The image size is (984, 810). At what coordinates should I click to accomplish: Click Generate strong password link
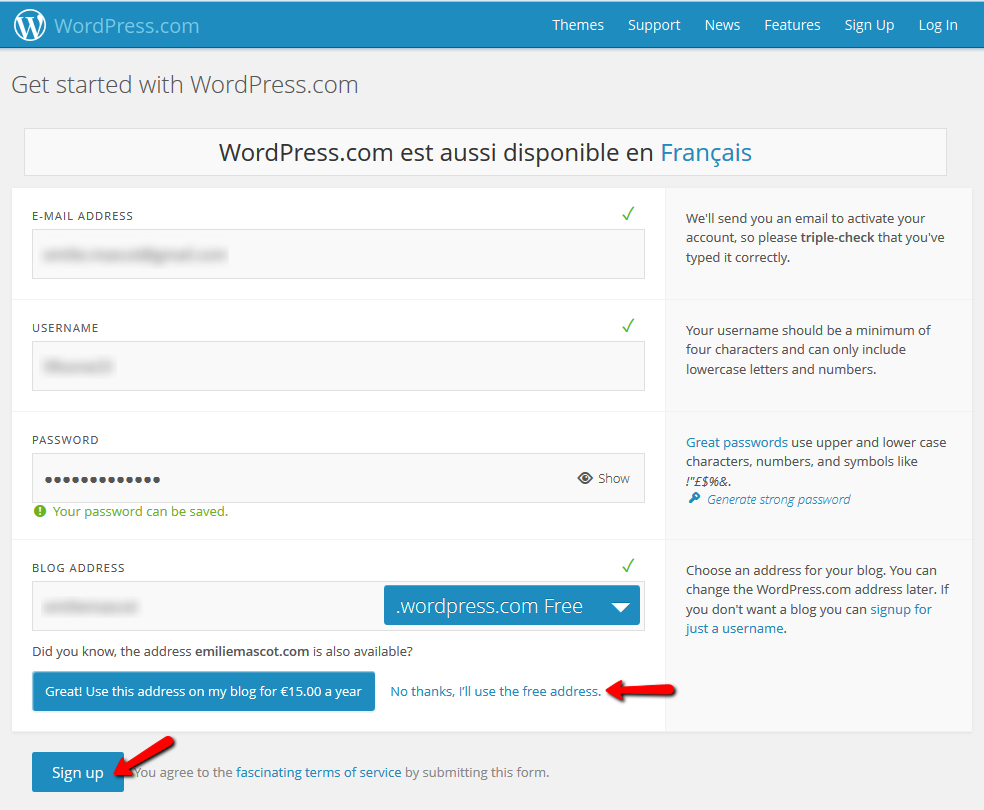[778, 499]
